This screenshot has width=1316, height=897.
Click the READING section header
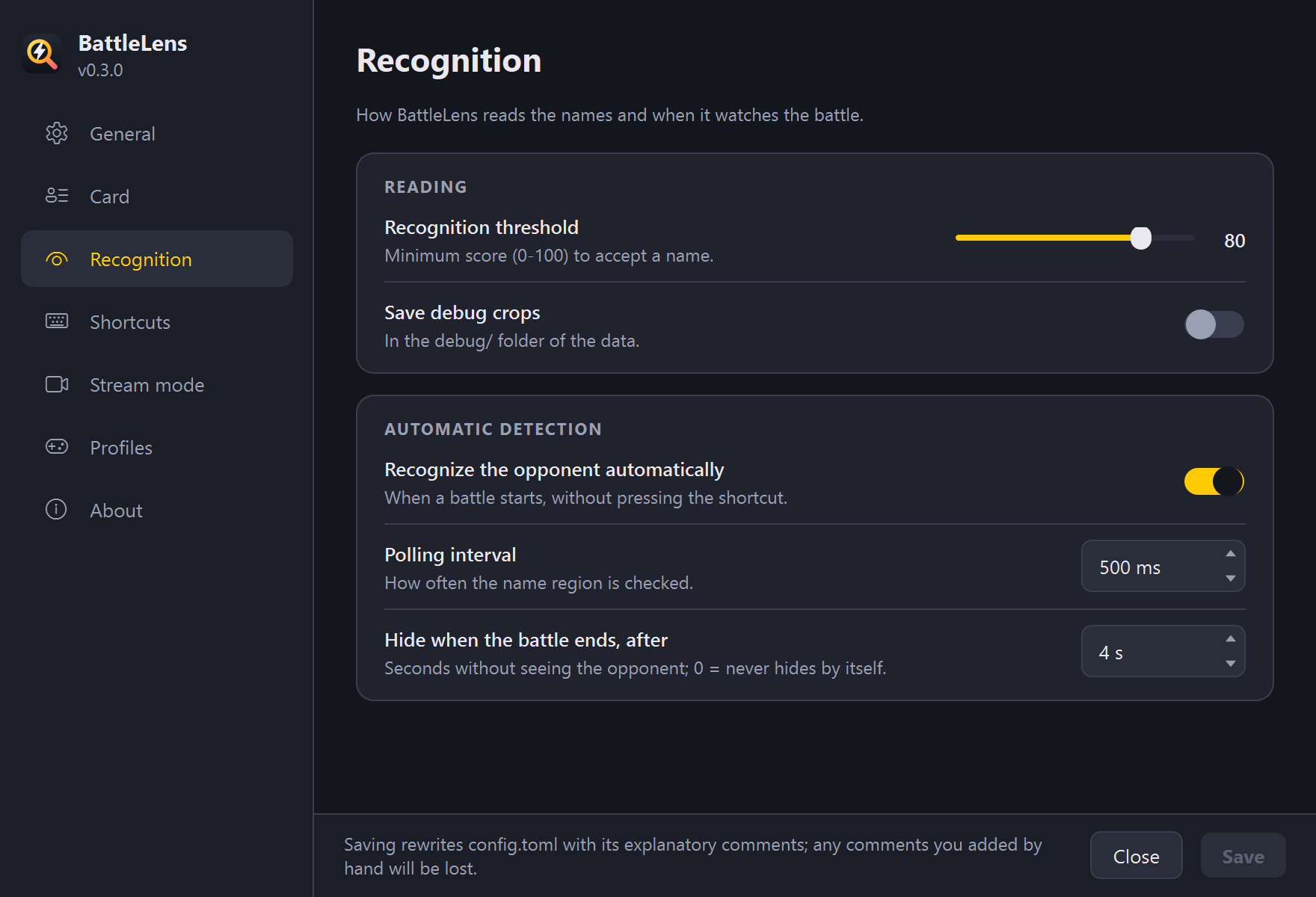coord(425,187)
